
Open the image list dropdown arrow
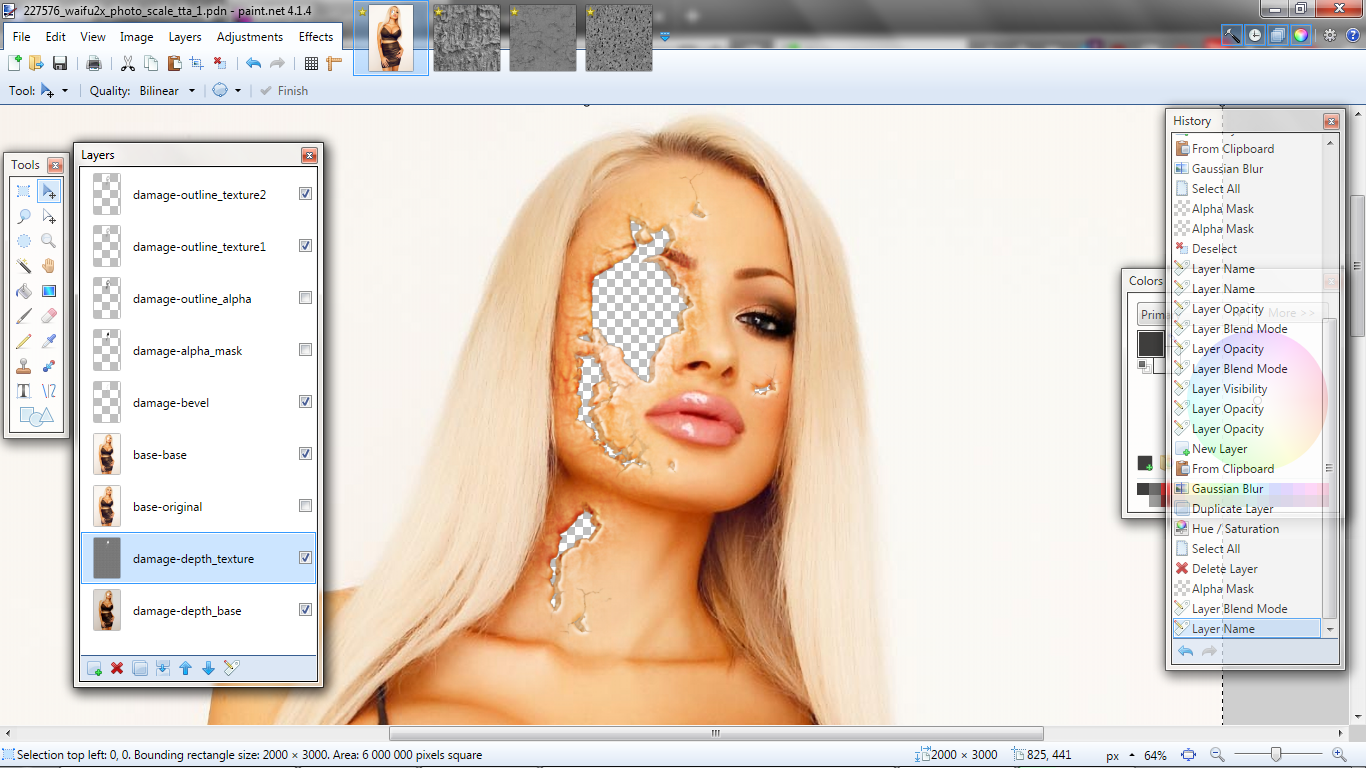(664, 38)
